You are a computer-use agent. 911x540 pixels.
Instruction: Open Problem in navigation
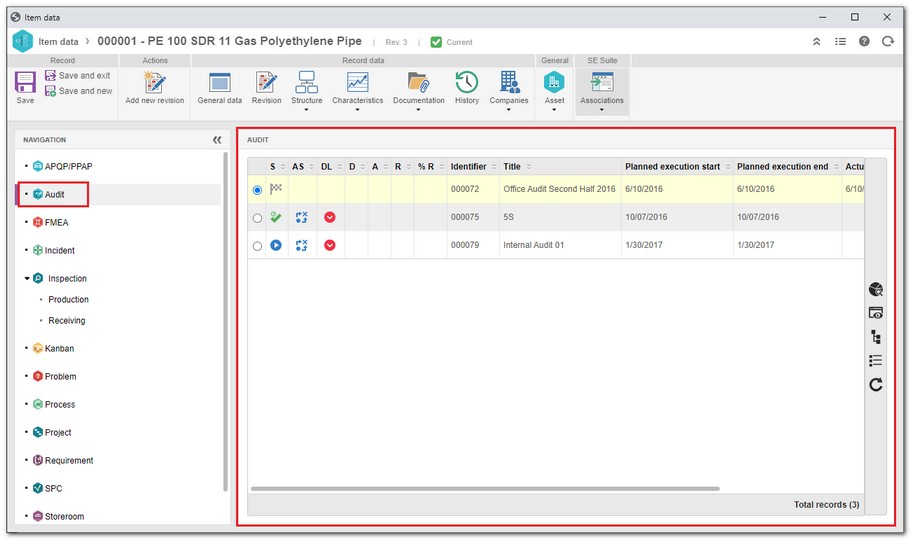coord(55,376)
